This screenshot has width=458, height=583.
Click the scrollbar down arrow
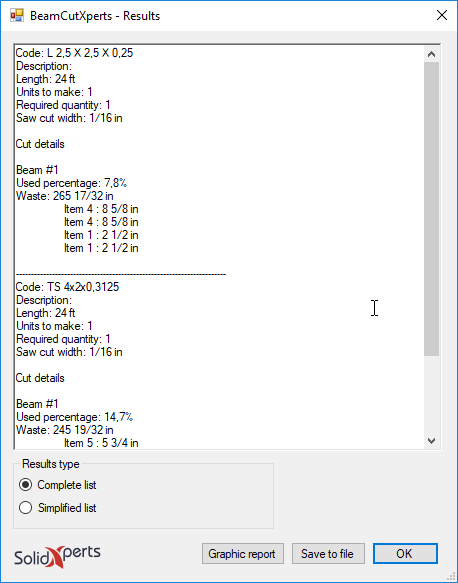[431, 441]
